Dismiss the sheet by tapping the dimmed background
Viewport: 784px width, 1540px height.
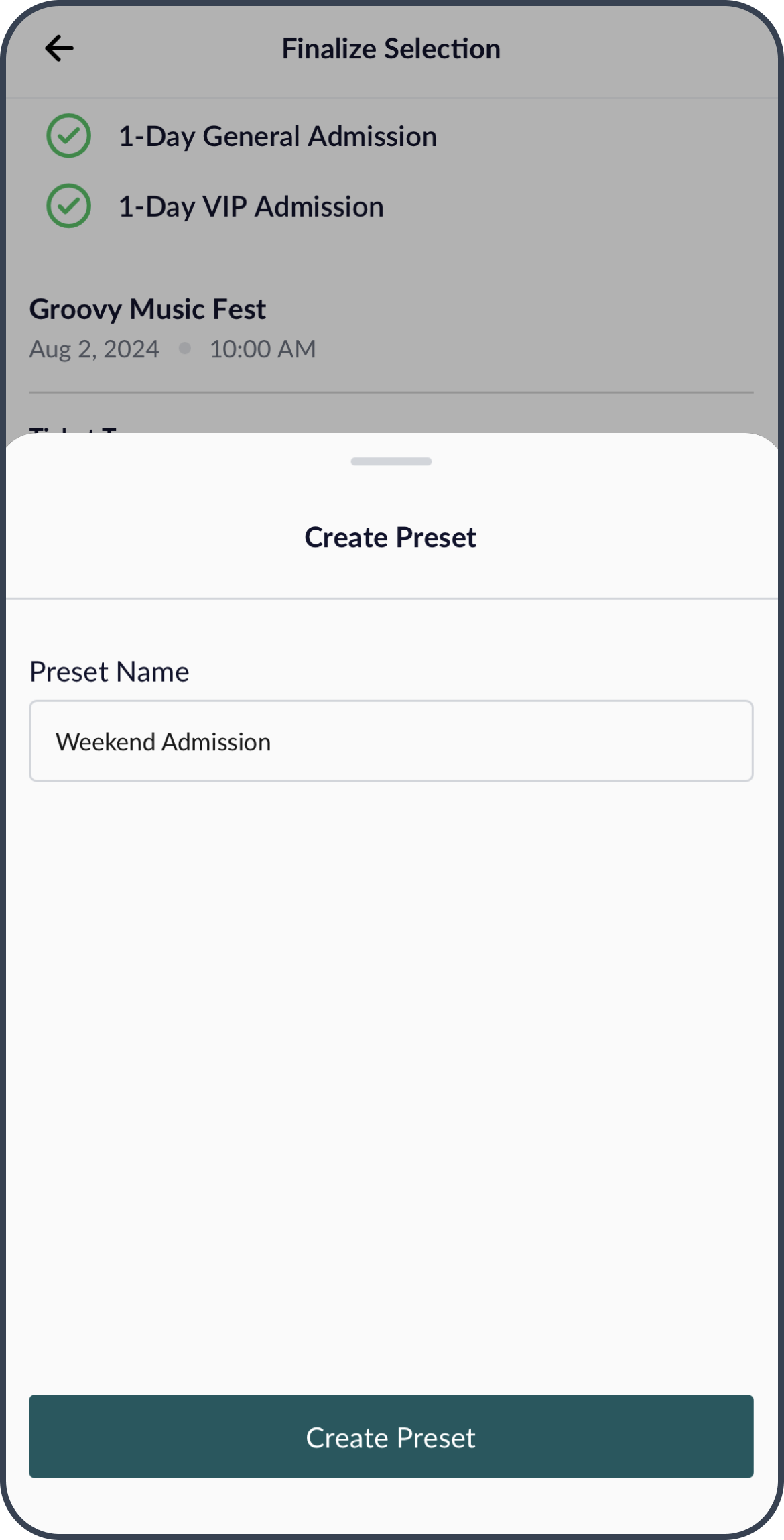536,268
